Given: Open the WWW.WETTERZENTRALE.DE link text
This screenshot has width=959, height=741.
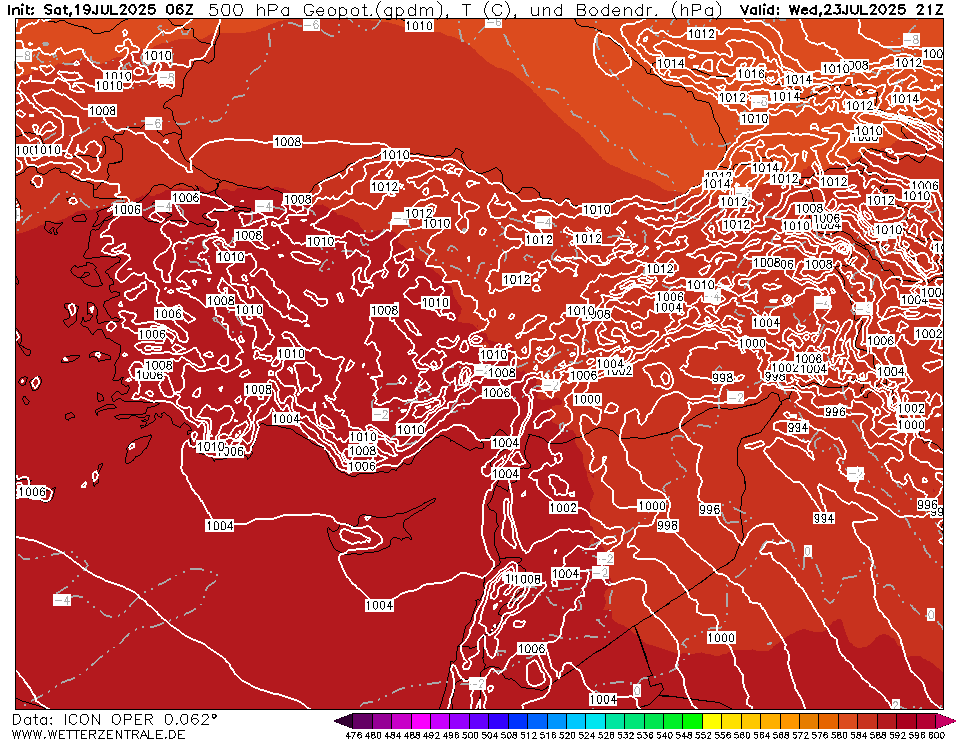Looking at the screenshot, I should pyautogui.click(x=98, y=734).
